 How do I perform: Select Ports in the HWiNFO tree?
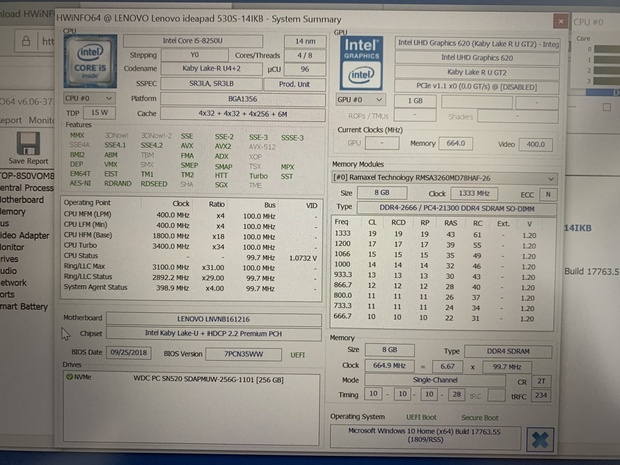pyautogui.click(x=7, y=295)
